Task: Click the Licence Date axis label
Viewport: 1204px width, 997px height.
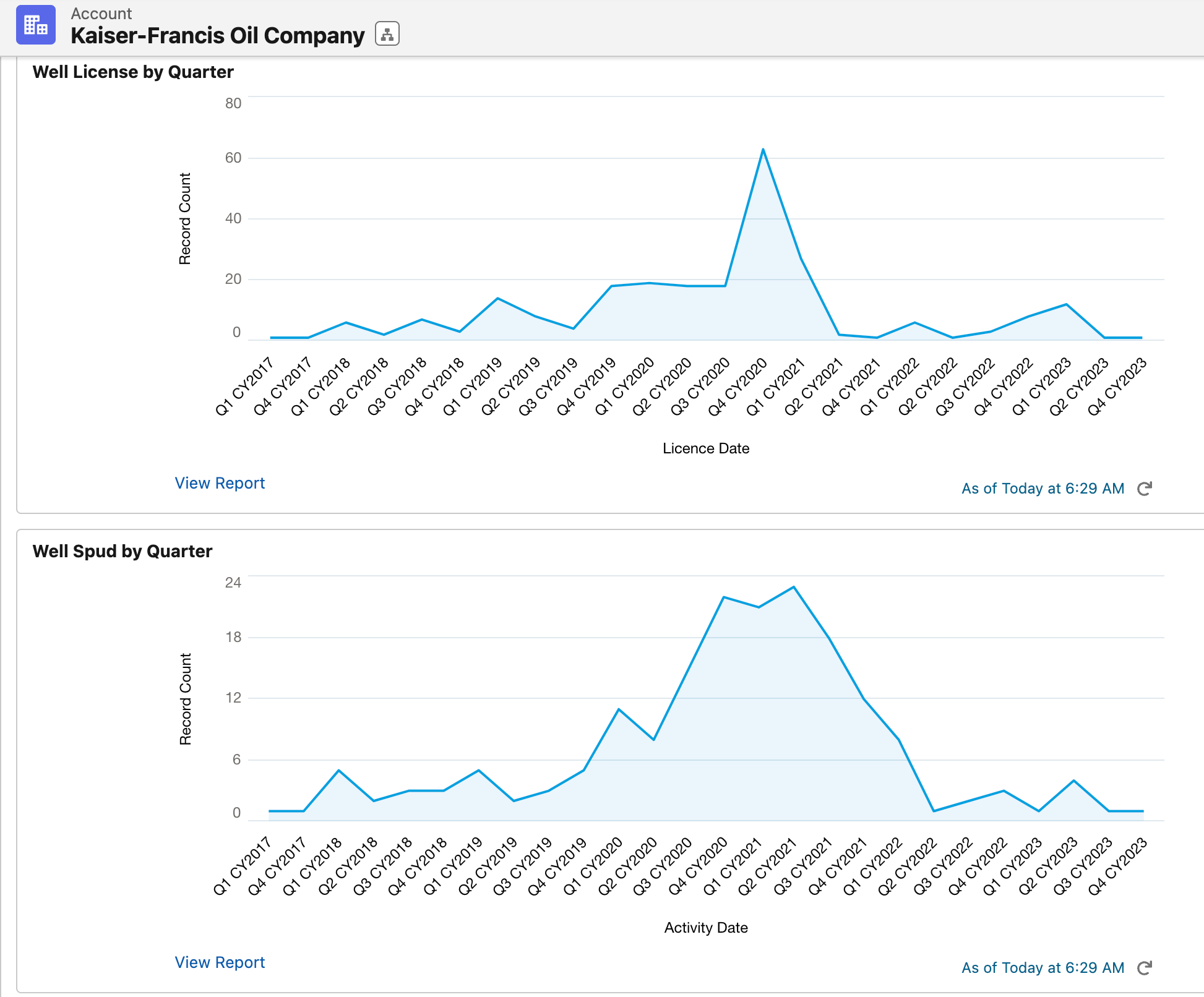Action: (x=706, y=448)
